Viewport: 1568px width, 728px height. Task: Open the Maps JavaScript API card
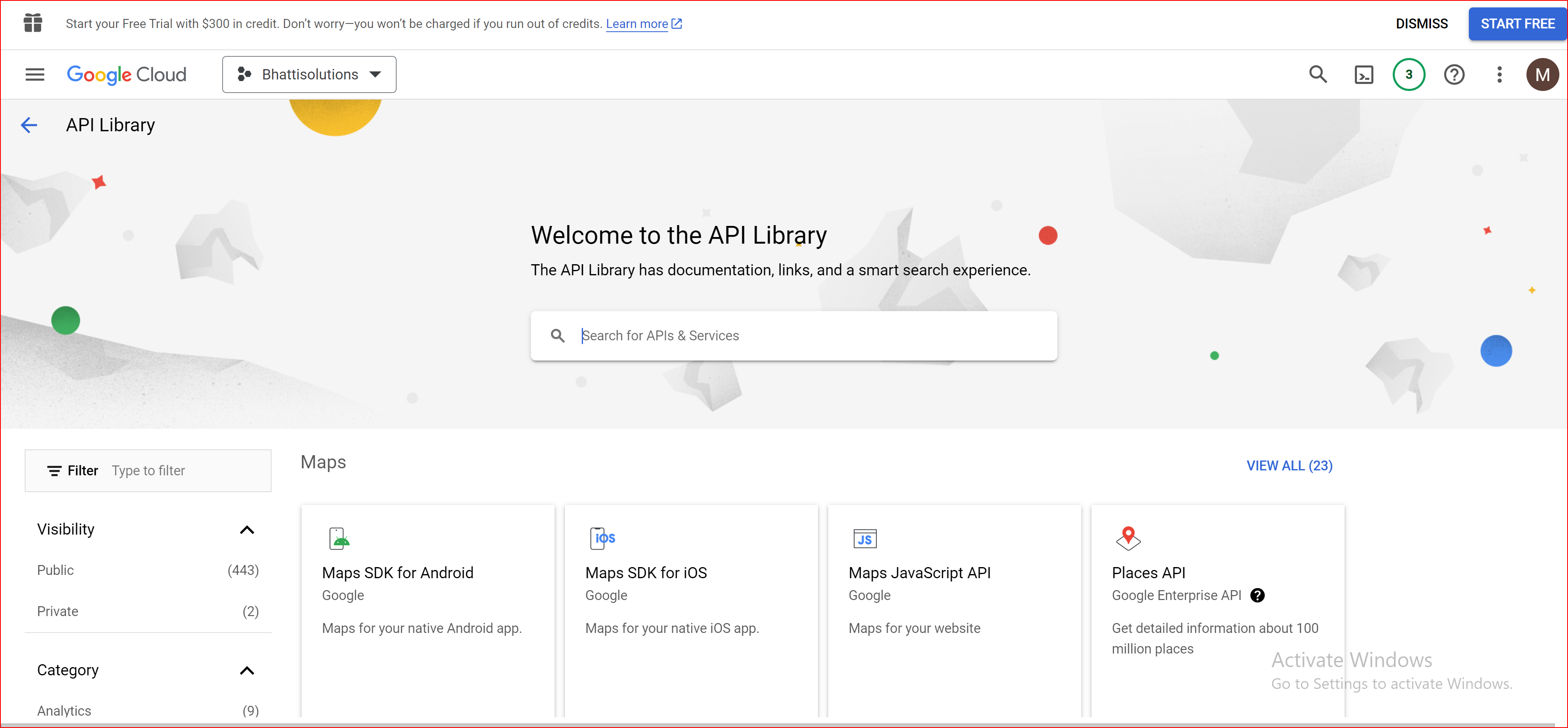coord(955,611)
